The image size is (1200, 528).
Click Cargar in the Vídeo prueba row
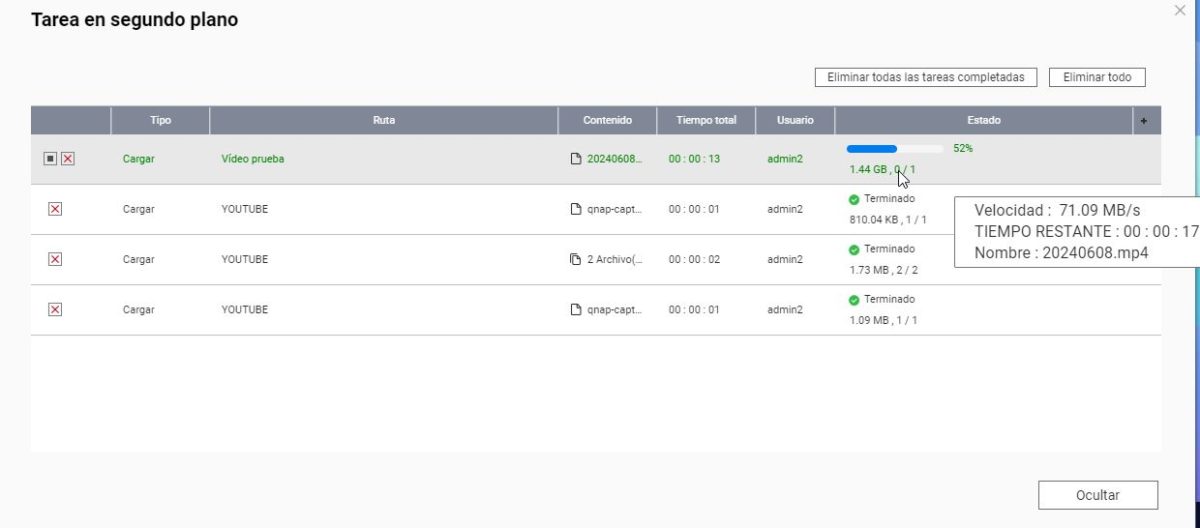(139, 159)
